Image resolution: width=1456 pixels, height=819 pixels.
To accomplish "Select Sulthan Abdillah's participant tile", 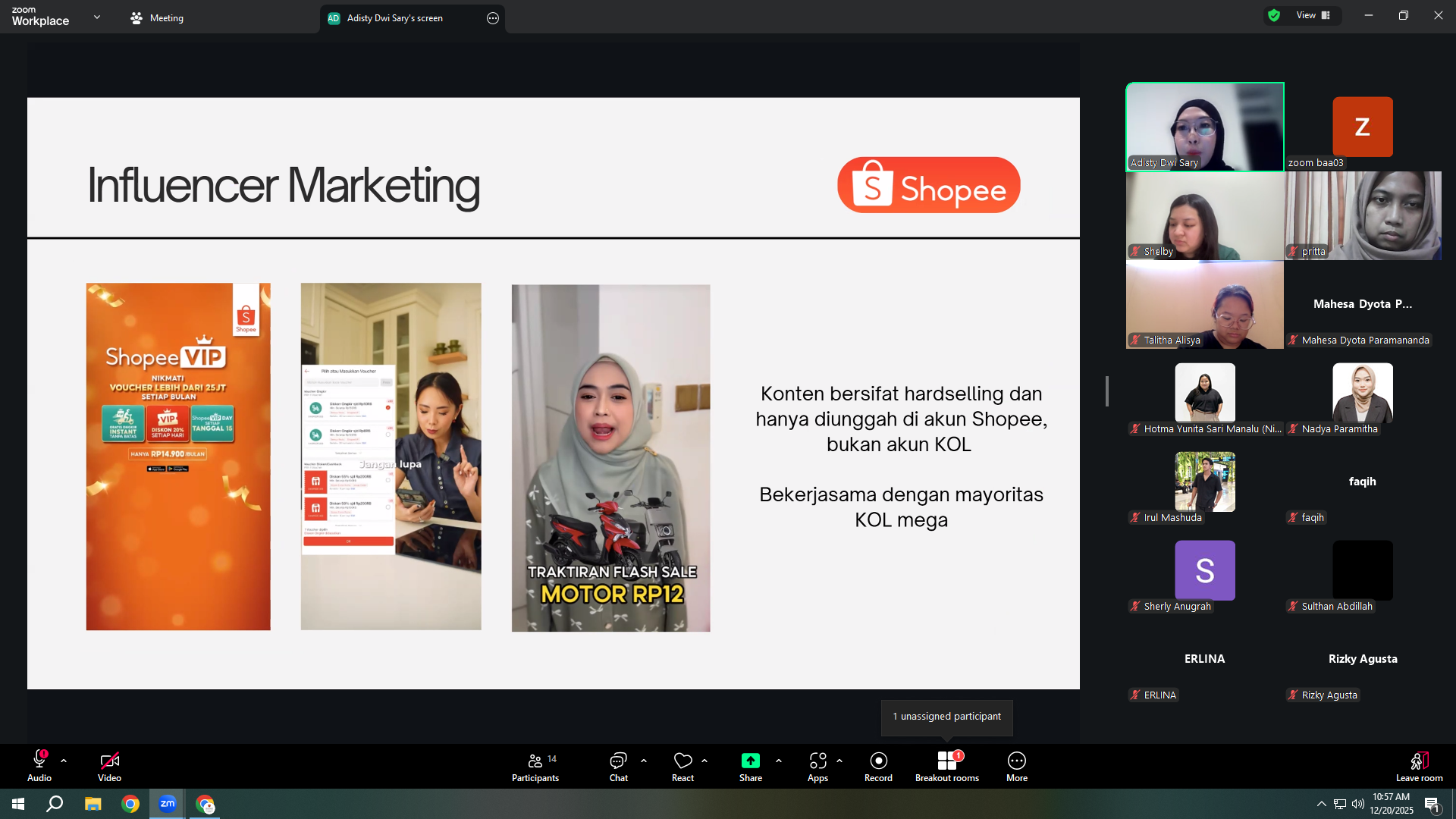I will point(1363,571).
